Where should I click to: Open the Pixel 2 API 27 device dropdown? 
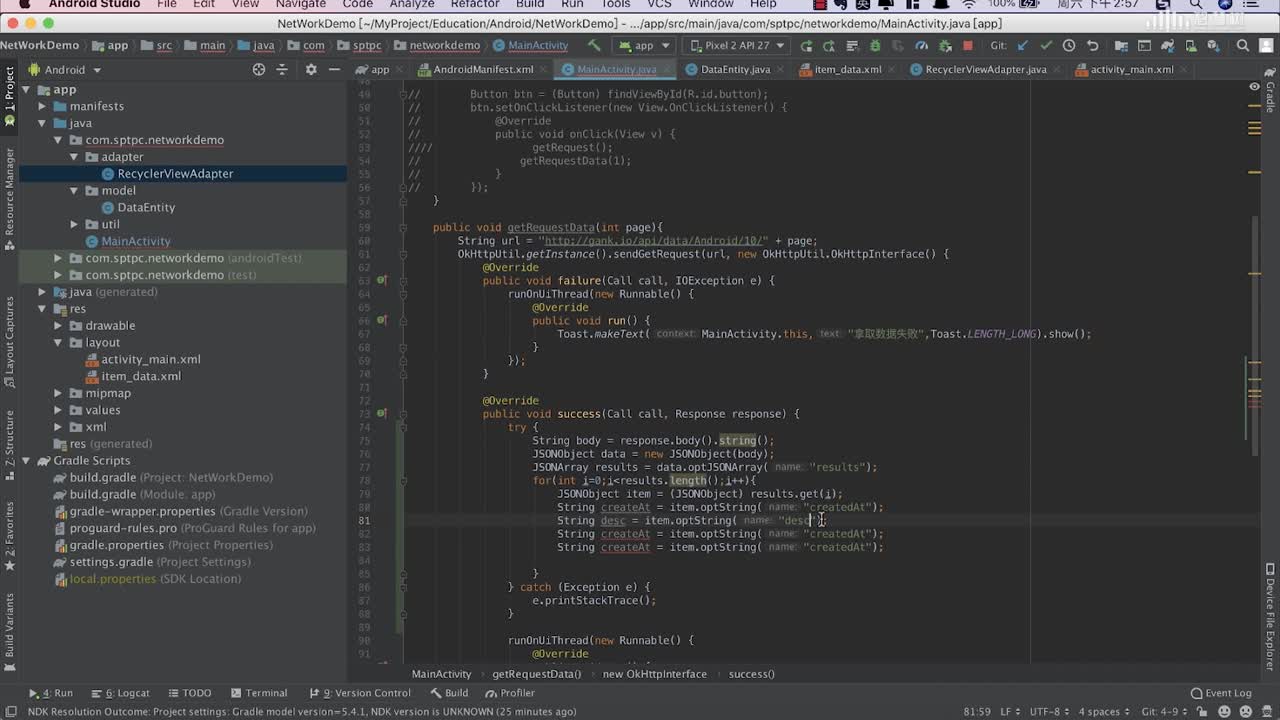737,45
